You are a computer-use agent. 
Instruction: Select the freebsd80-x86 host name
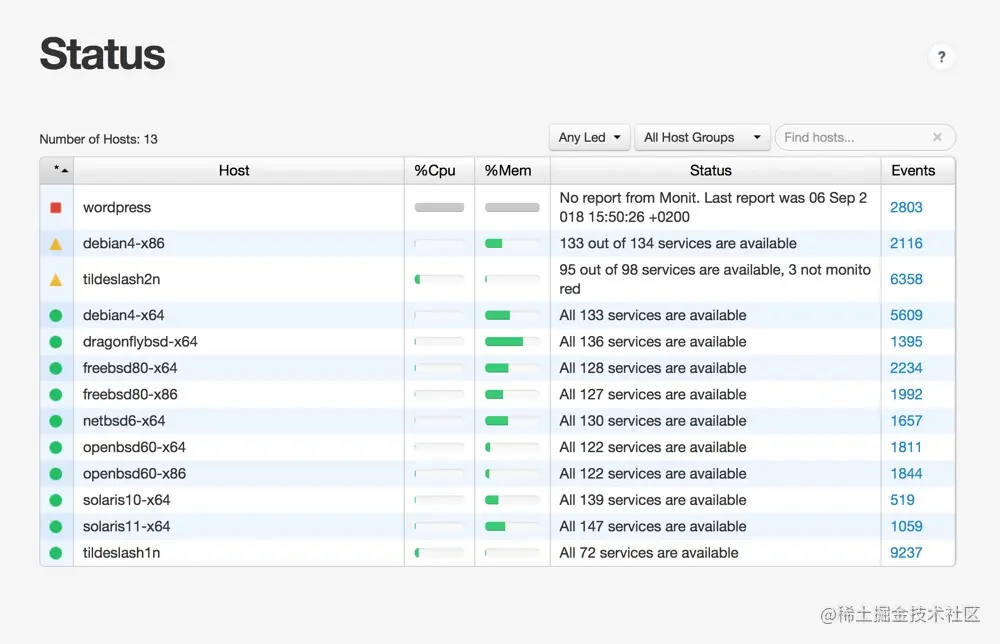[130, 395]
